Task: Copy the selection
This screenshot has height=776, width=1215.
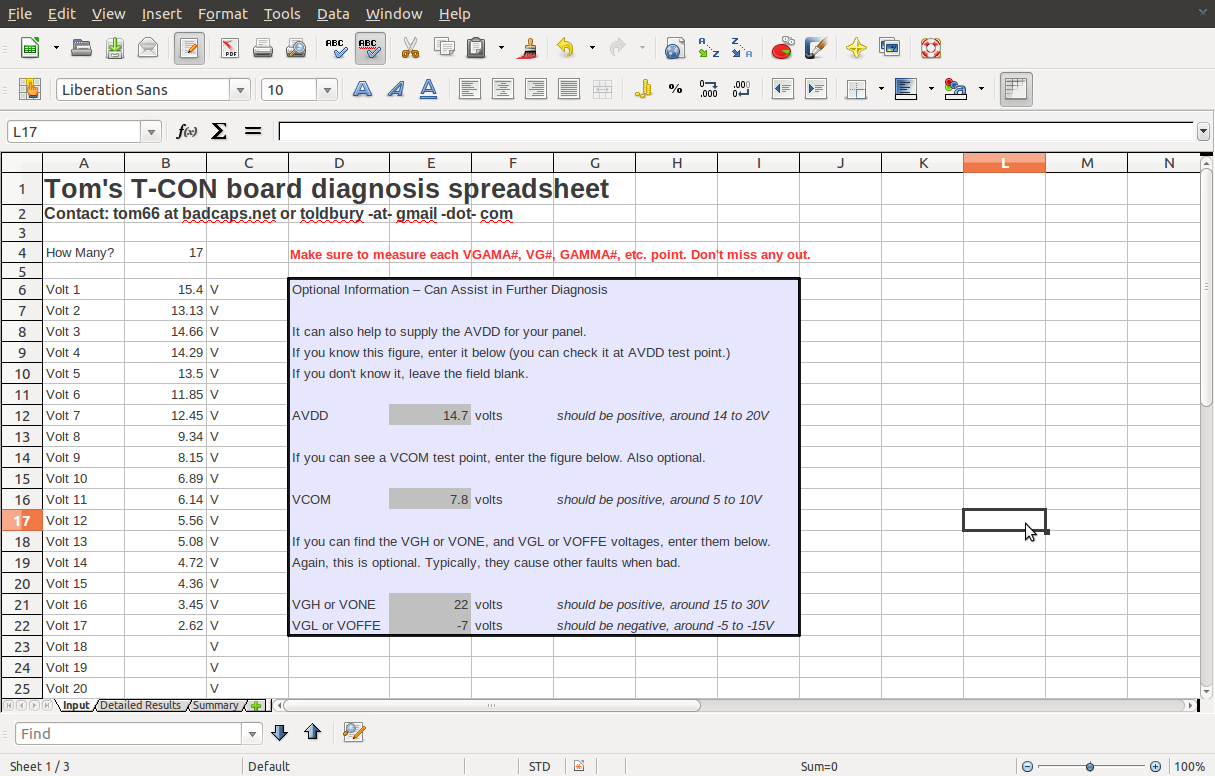Action: coord(444,47)
